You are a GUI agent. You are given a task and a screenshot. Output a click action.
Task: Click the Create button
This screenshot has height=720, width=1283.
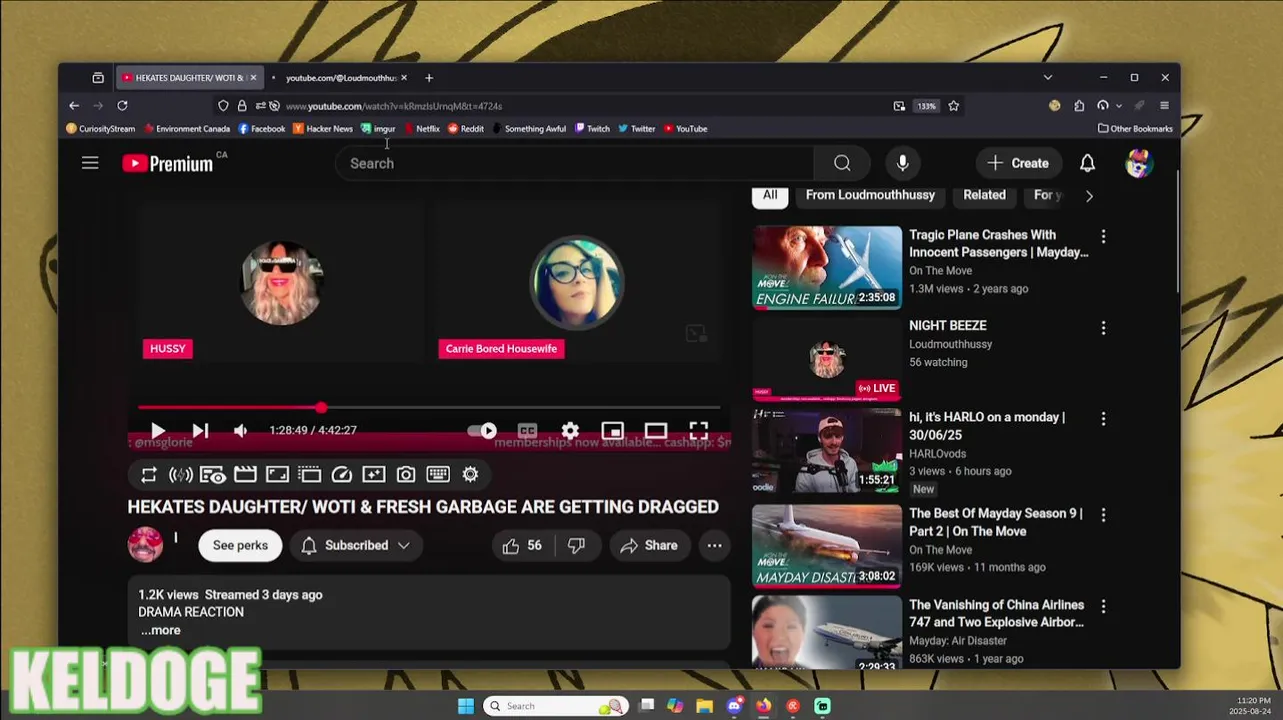(1018, 163)
